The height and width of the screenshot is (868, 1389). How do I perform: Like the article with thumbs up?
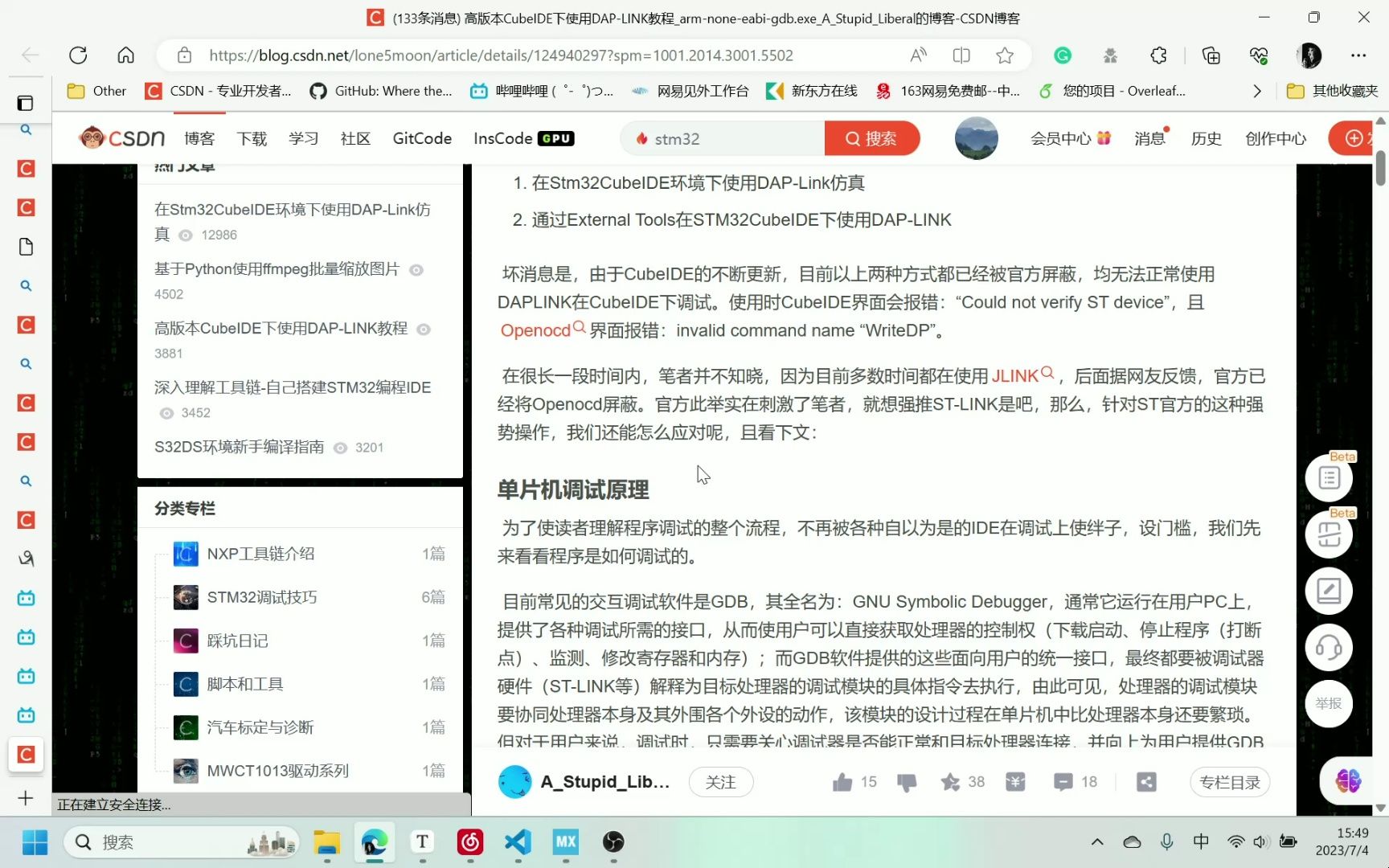(842, 781)
